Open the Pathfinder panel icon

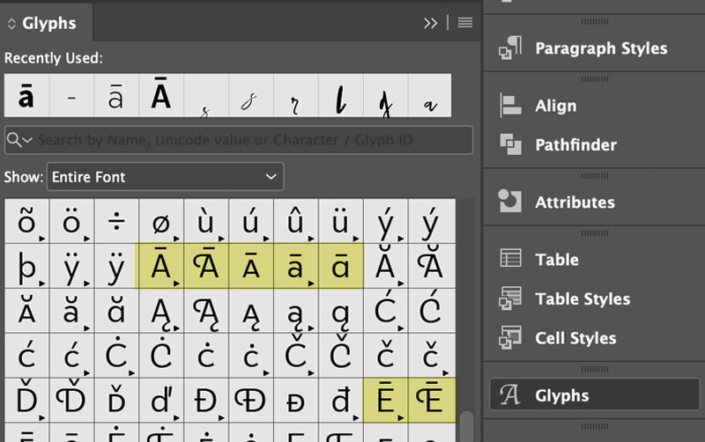click(511, 145)
